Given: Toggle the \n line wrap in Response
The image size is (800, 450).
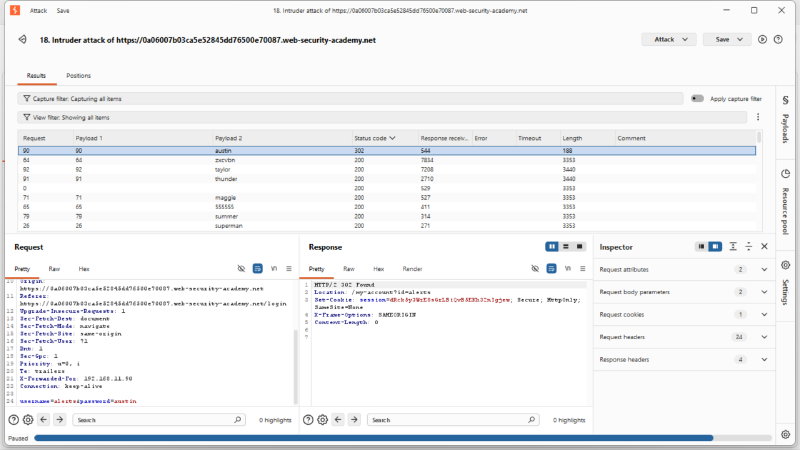Looking at the screenshot, I should [x=567, y=268].
